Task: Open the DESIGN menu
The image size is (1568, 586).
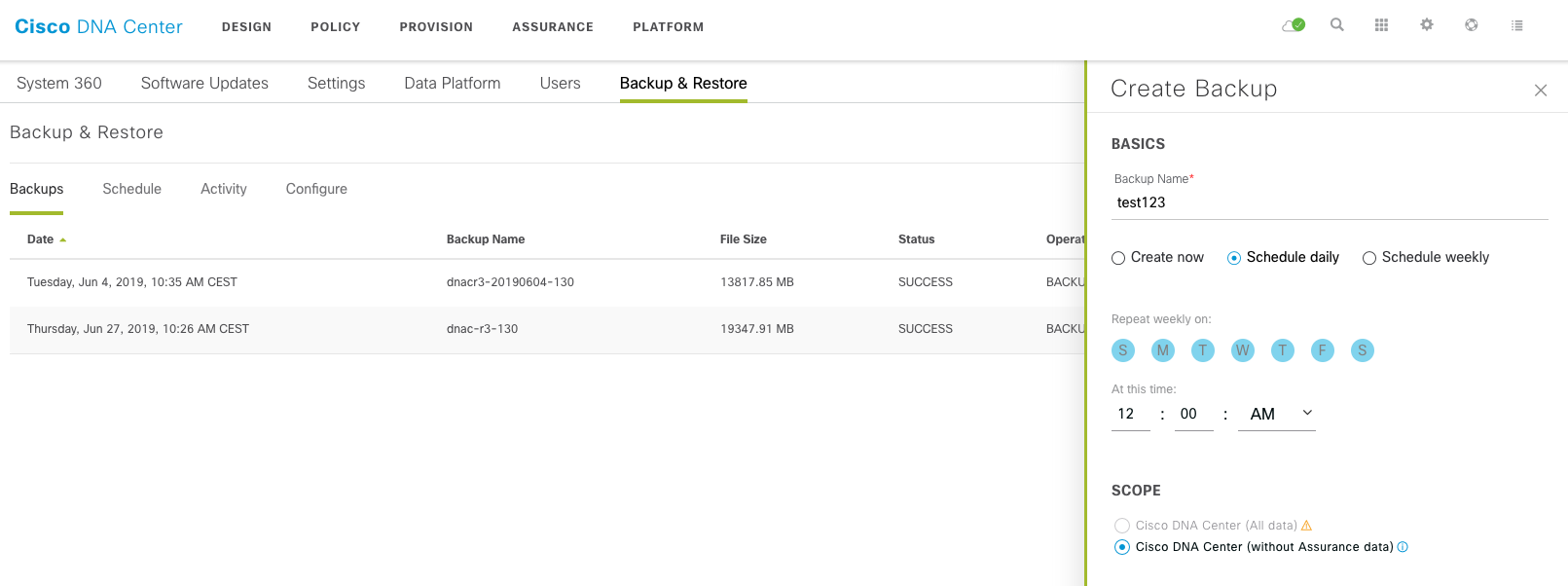Action: point(246,27)
